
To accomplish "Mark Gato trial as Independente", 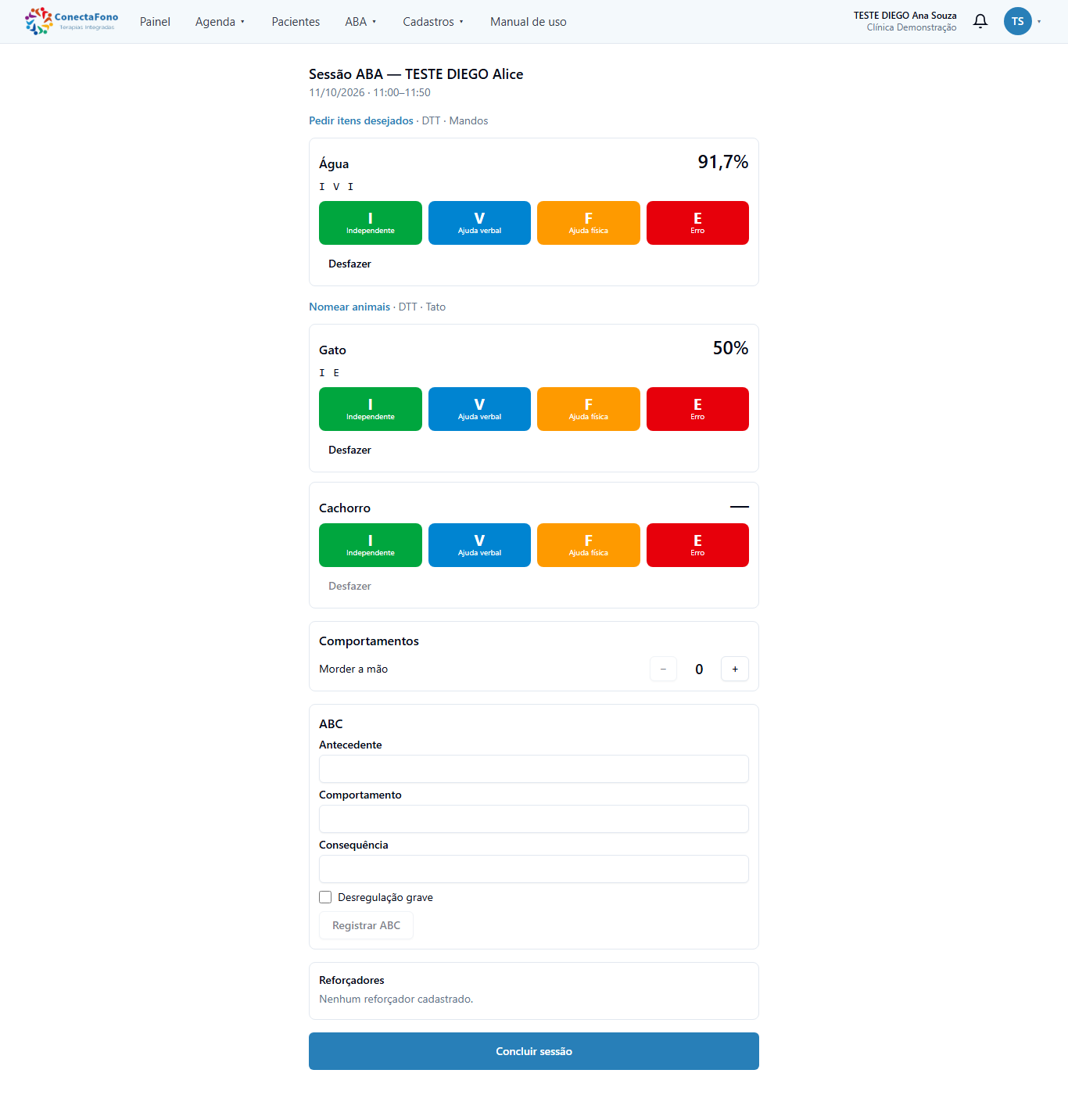I will [371, 409].
